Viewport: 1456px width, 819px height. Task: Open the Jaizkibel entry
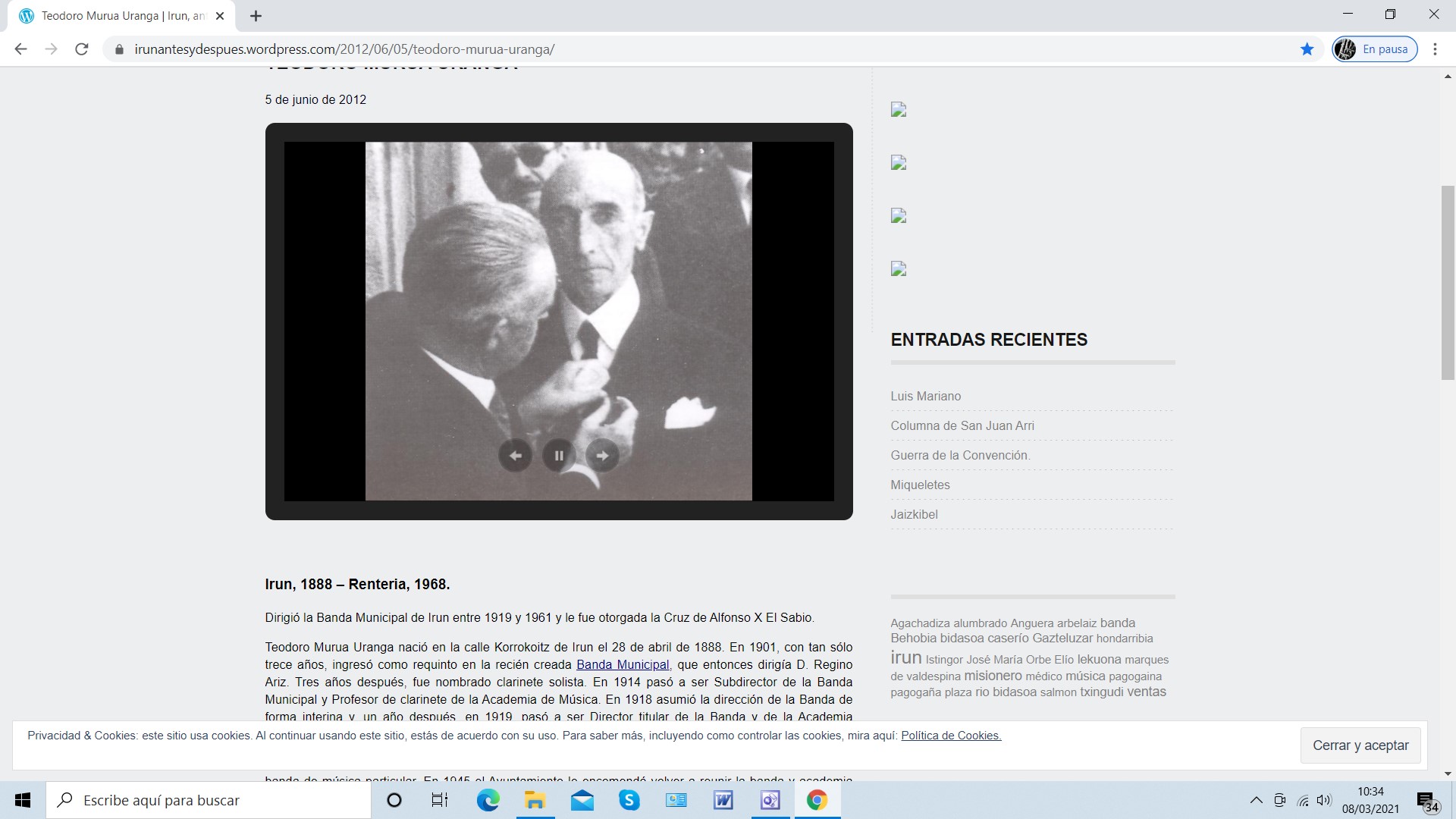click(914, 514)
